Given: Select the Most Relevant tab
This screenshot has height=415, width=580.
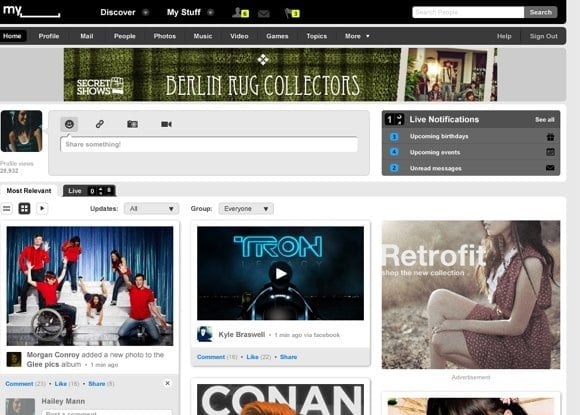Looking at the screenshot, I should (x=29, y=191).
